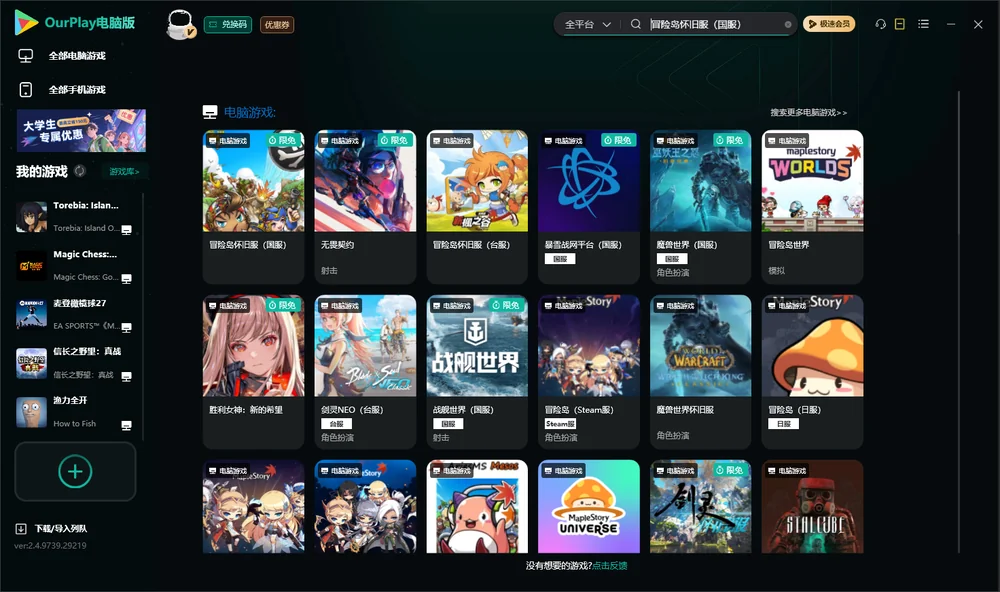1000x592 pixels.
Task: Open the 冒险岛怀旧服（国服）game card
Action: point(254,207)
